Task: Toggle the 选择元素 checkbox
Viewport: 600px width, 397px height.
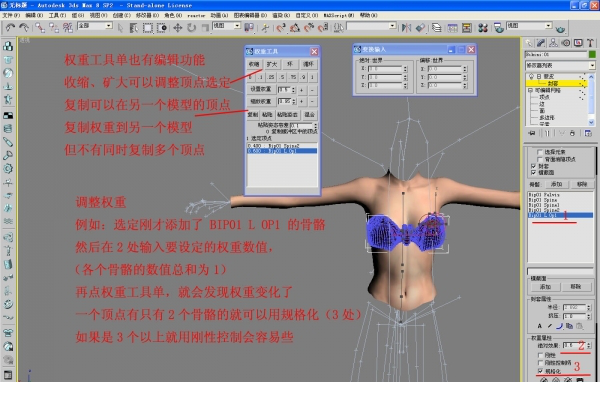Action: click(x=540, y=152)
